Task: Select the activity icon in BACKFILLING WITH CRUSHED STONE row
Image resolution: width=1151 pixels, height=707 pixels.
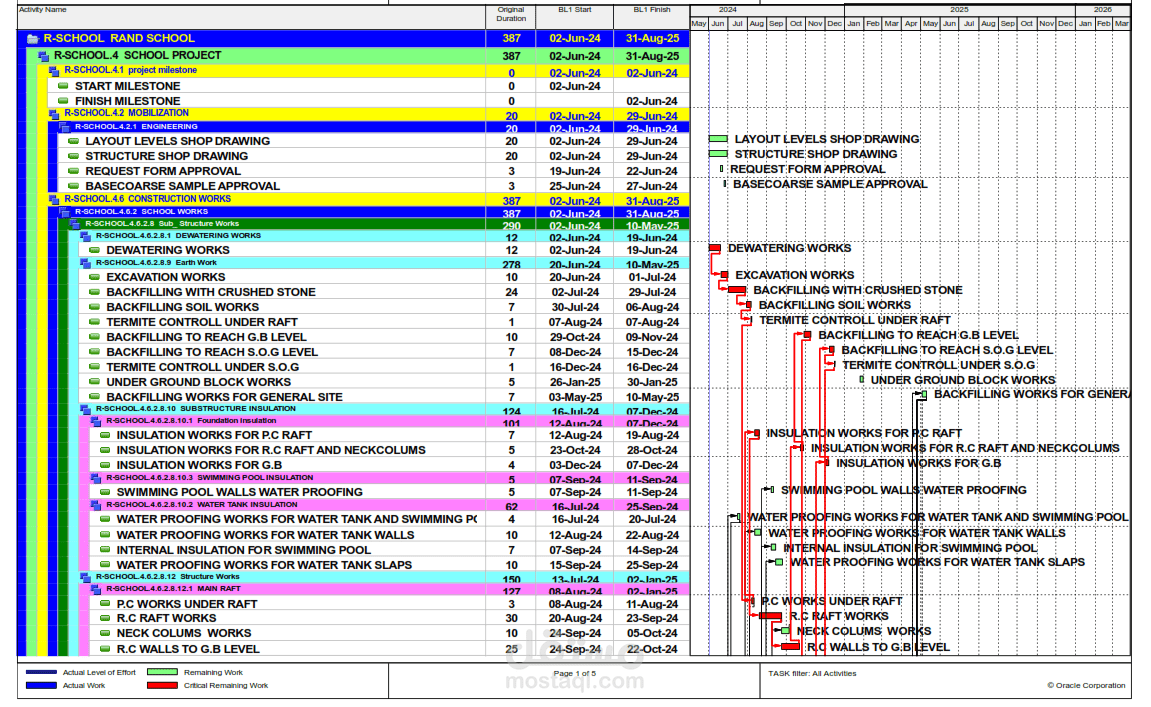Action: (x=94, y=291)
